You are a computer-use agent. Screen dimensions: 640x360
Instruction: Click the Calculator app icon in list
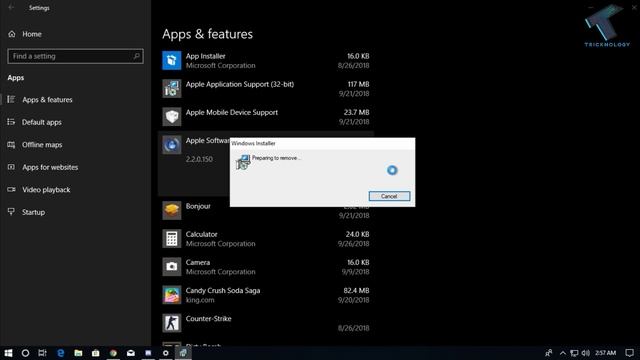point(171,239)
